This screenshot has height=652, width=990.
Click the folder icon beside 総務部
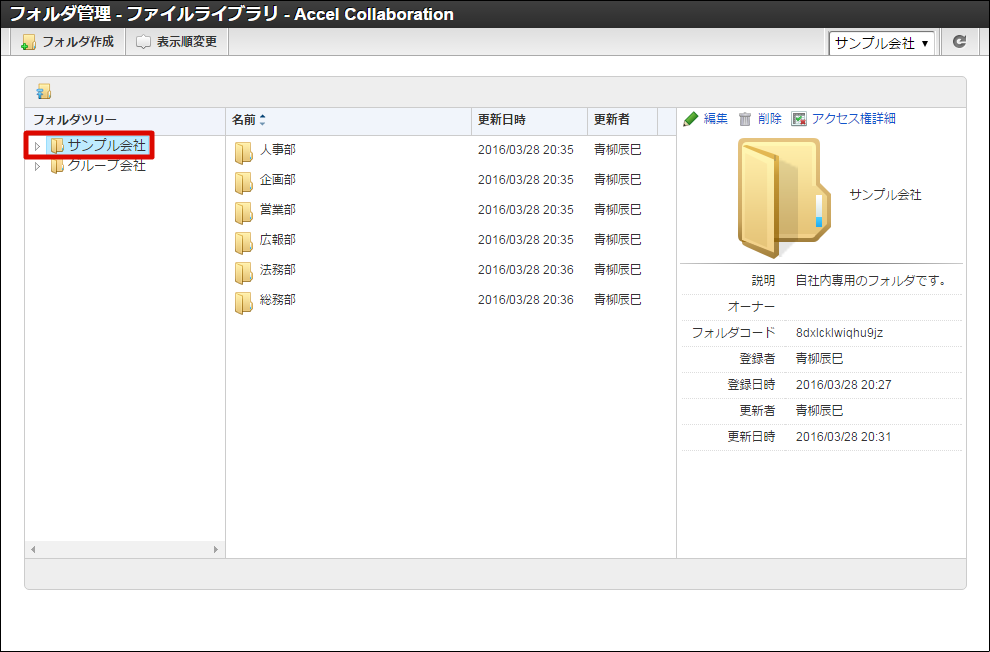[x=243, y=302]
